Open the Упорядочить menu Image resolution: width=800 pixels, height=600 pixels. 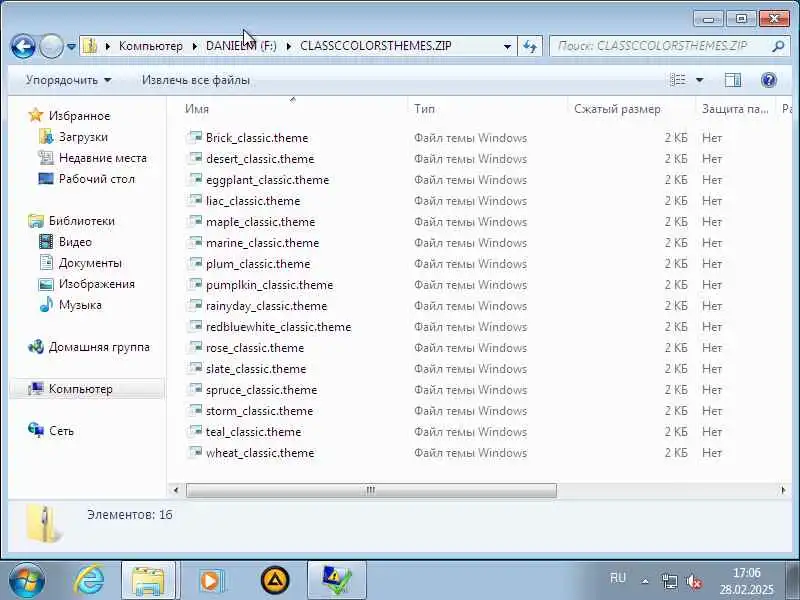[68, 80]
